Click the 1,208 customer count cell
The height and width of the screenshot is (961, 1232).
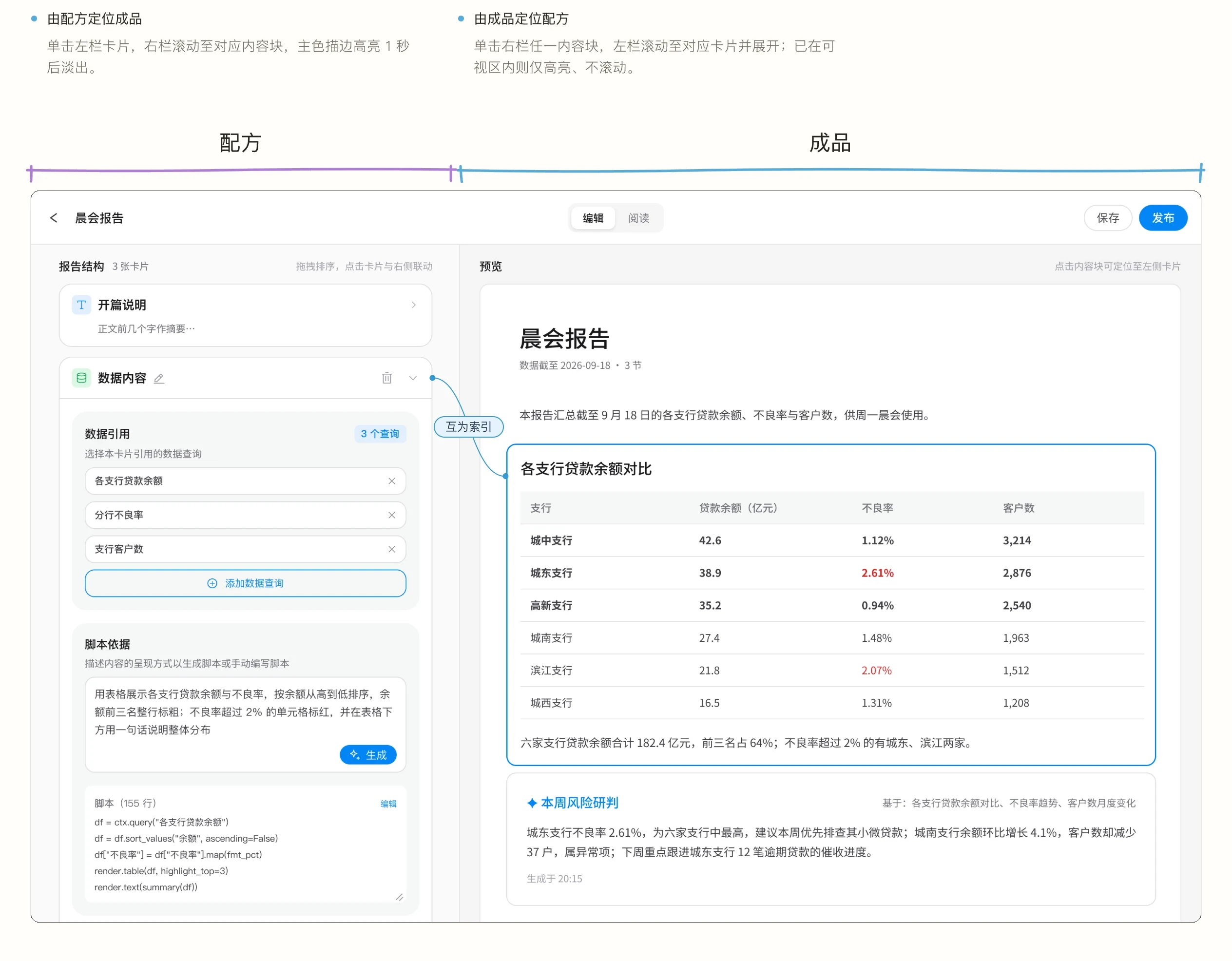[x=1016, y=703]
